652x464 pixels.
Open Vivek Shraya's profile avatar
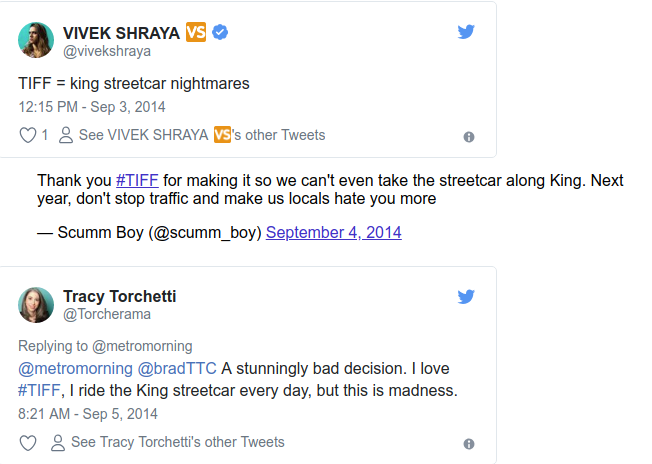pyautogui.click(x=36, y=40)
